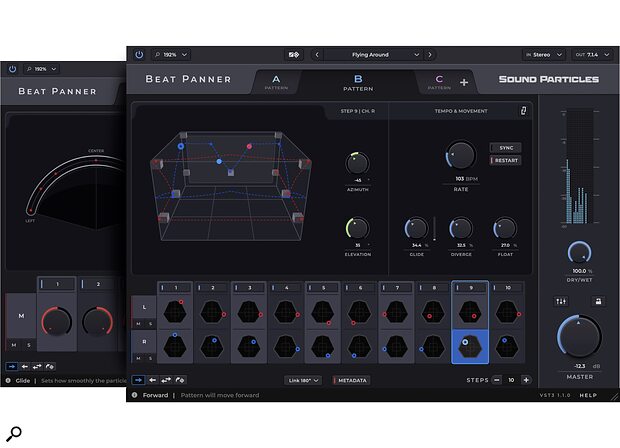Open the 192% zoom dropdown in the front window
Viewport: 620px width, 448px height.
(171, 55)
